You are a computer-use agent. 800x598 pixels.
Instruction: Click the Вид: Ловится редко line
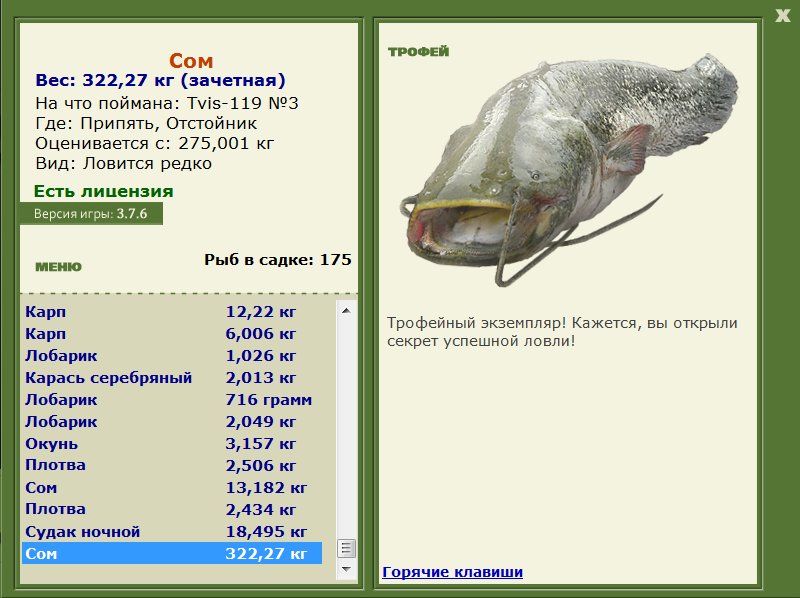click(123, 163)
